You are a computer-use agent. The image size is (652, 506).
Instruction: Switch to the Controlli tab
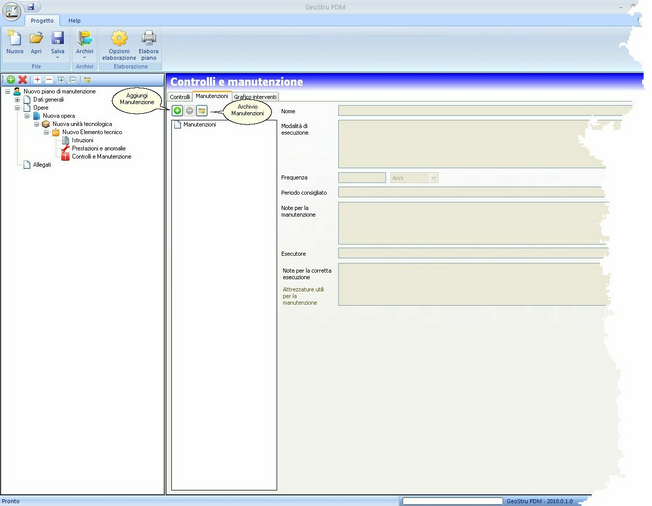180,97
